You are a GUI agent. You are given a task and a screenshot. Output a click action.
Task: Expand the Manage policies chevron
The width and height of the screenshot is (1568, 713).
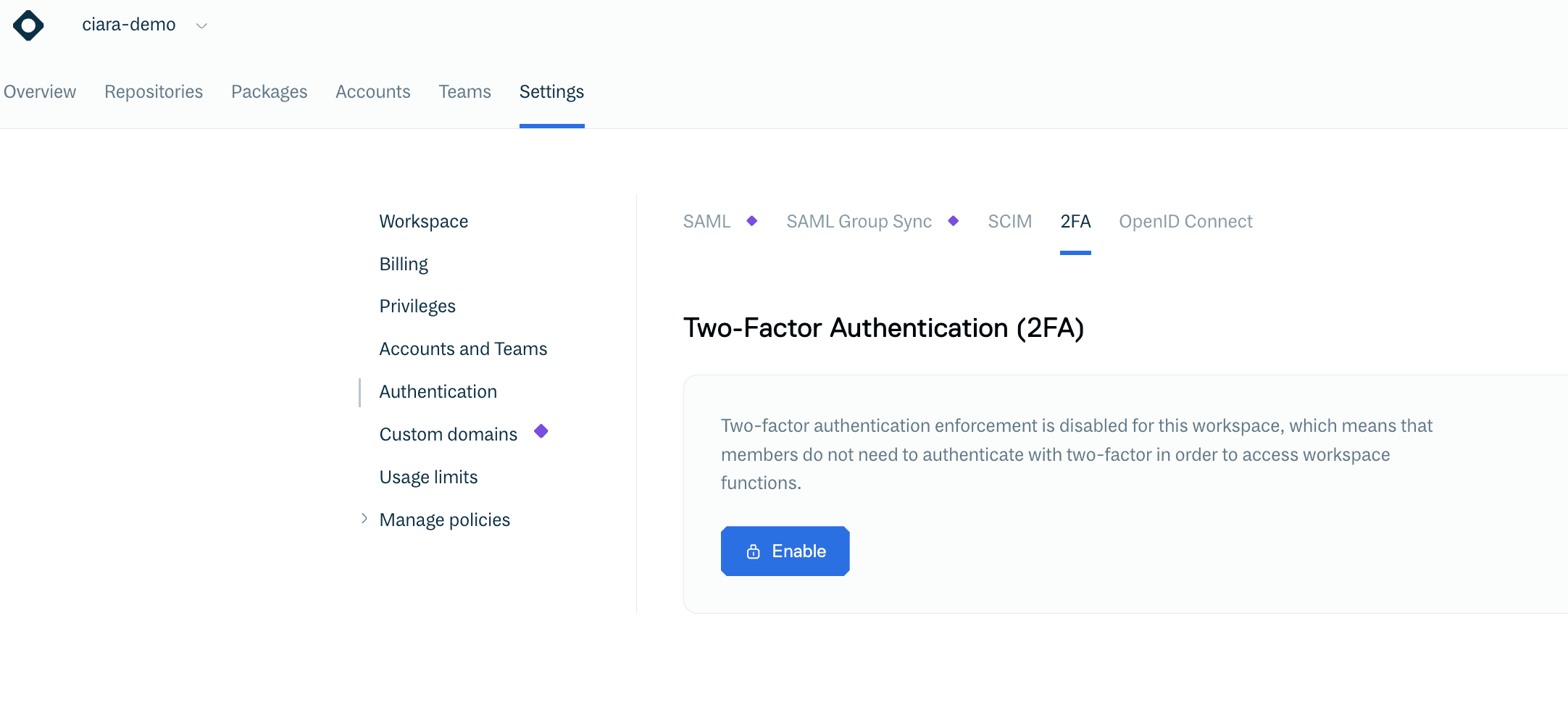[x=364, y=519]
